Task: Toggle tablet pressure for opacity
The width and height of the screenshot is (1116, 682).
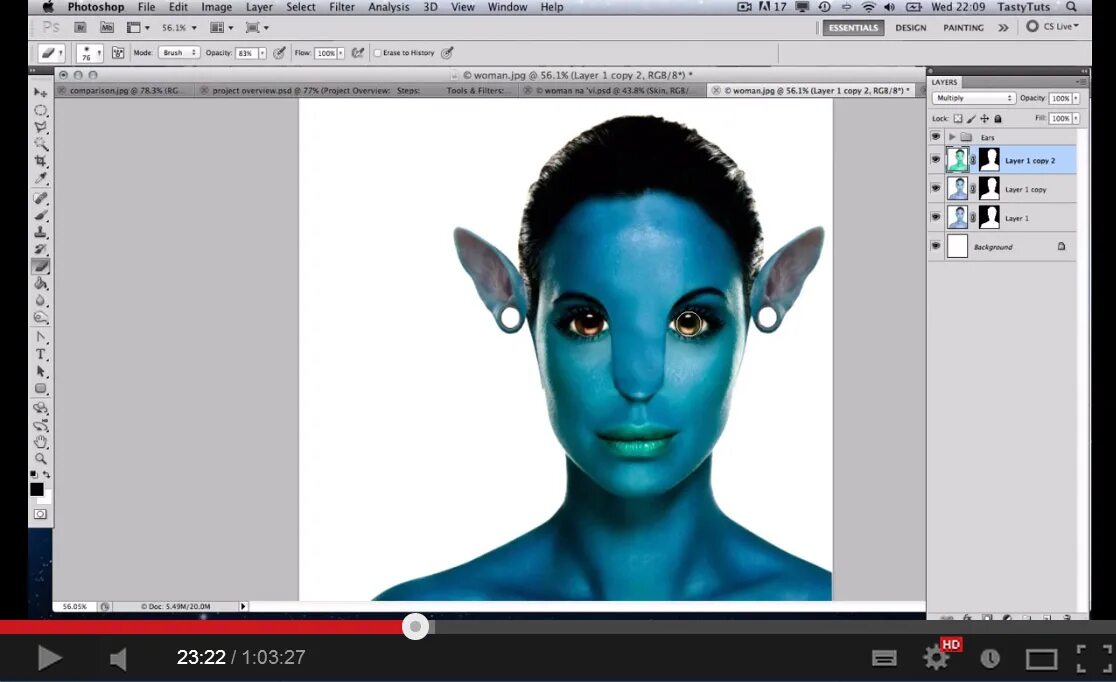Action: tap(280, 53)
